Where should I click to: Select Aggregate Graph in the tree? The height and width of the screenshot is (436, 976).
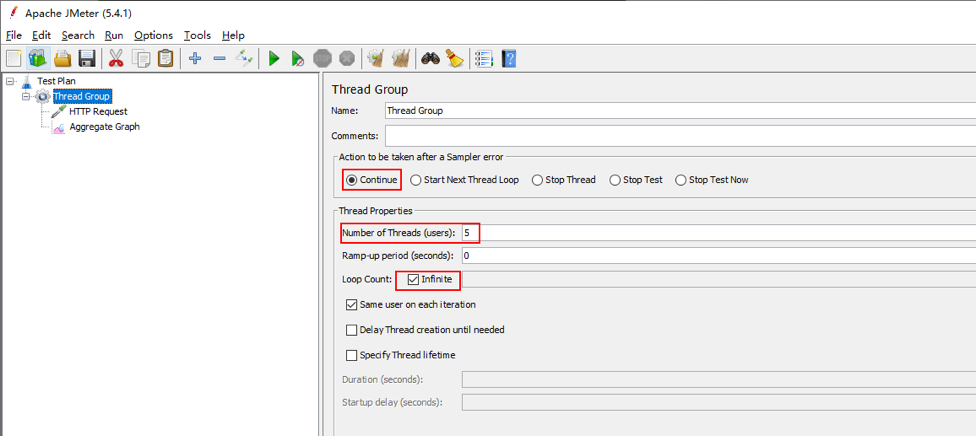(104, 126)
